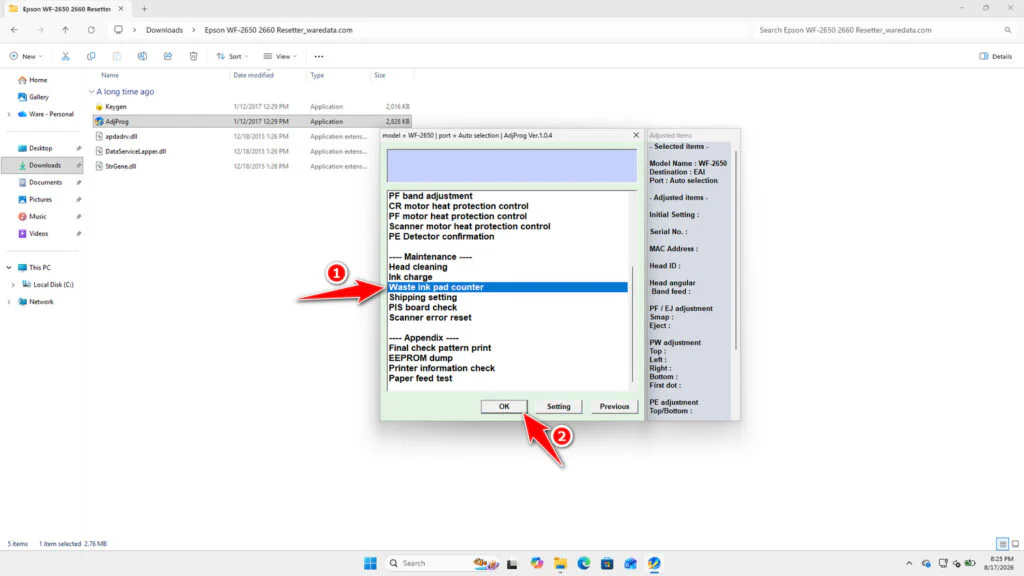Click the Cut icon in Explorer toolbar

(x=65, y=56)
